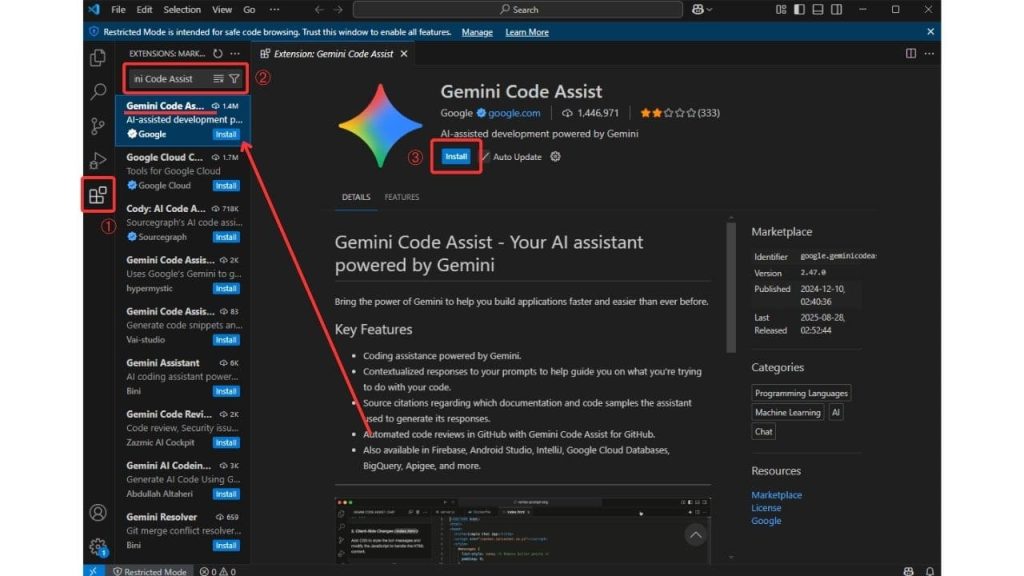Toggle Auto Update checkbox
Image resolution: width=1024 pixels, height=576 pixels.
485,157
